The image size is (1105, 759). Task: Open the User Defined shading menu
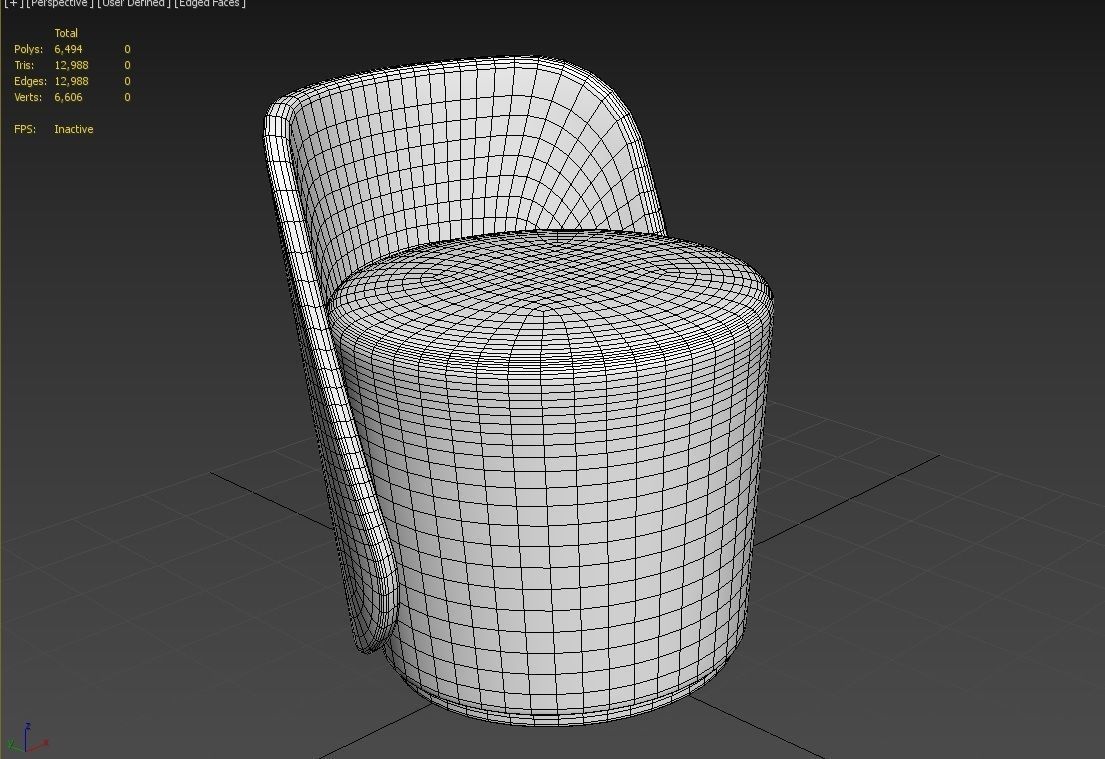134,4
